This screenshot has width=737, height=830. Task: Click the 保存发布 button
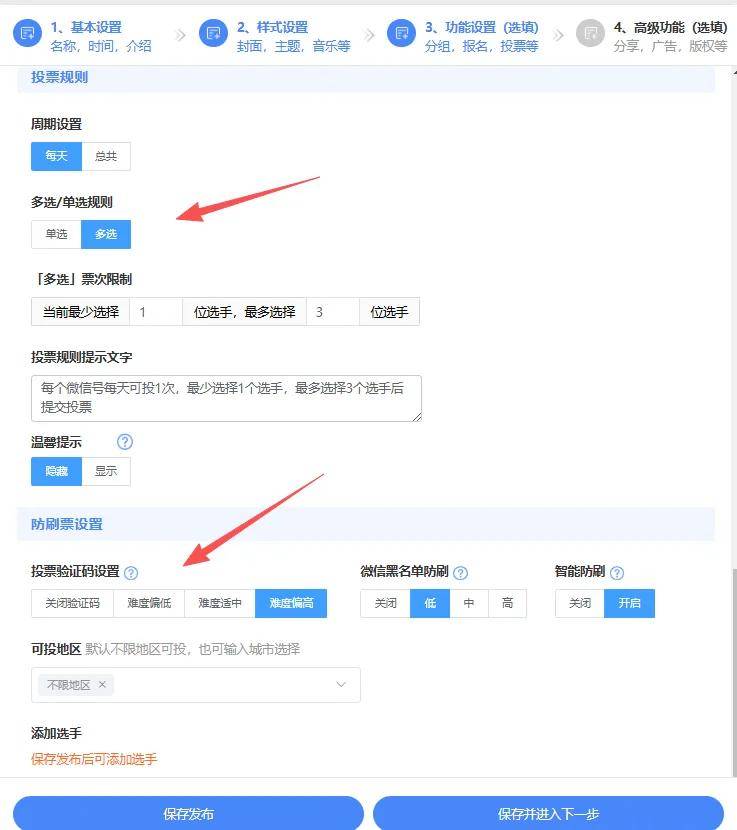coord(188,813)
